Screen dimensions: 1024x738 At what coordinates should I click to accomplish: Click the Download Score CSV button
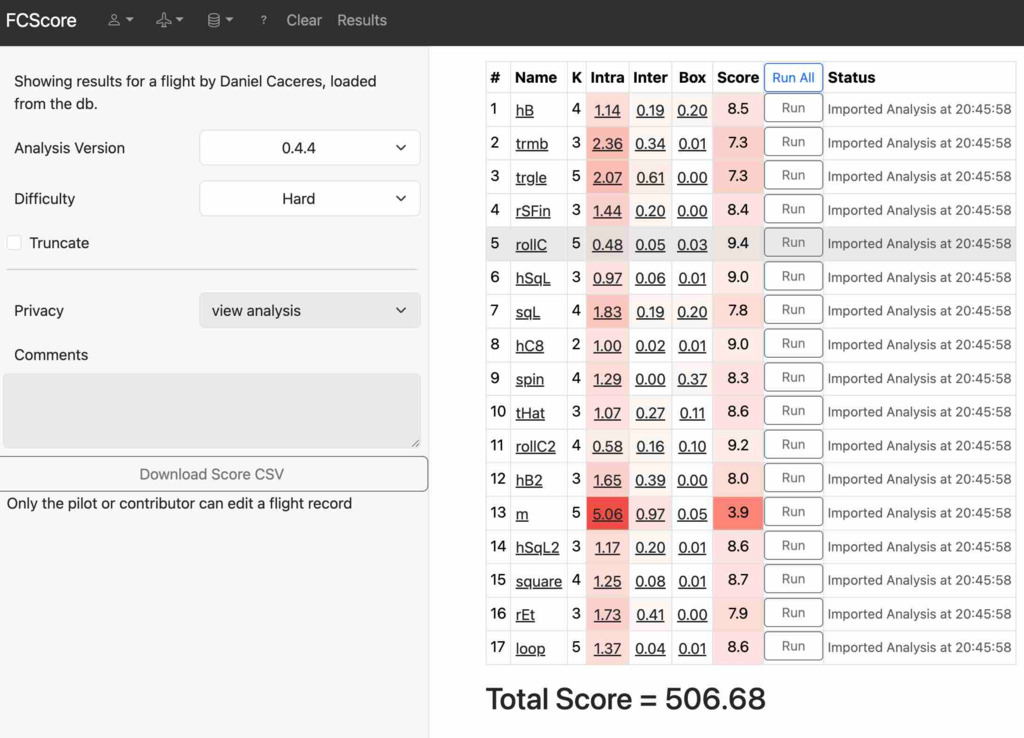click(213, 474)
